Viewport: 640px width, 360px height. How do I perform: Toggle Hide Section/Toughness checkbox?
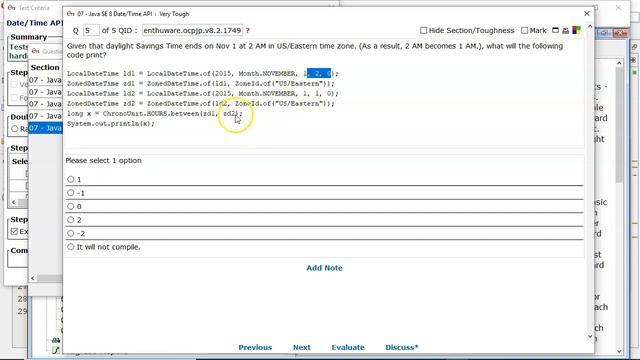point(423,30)
